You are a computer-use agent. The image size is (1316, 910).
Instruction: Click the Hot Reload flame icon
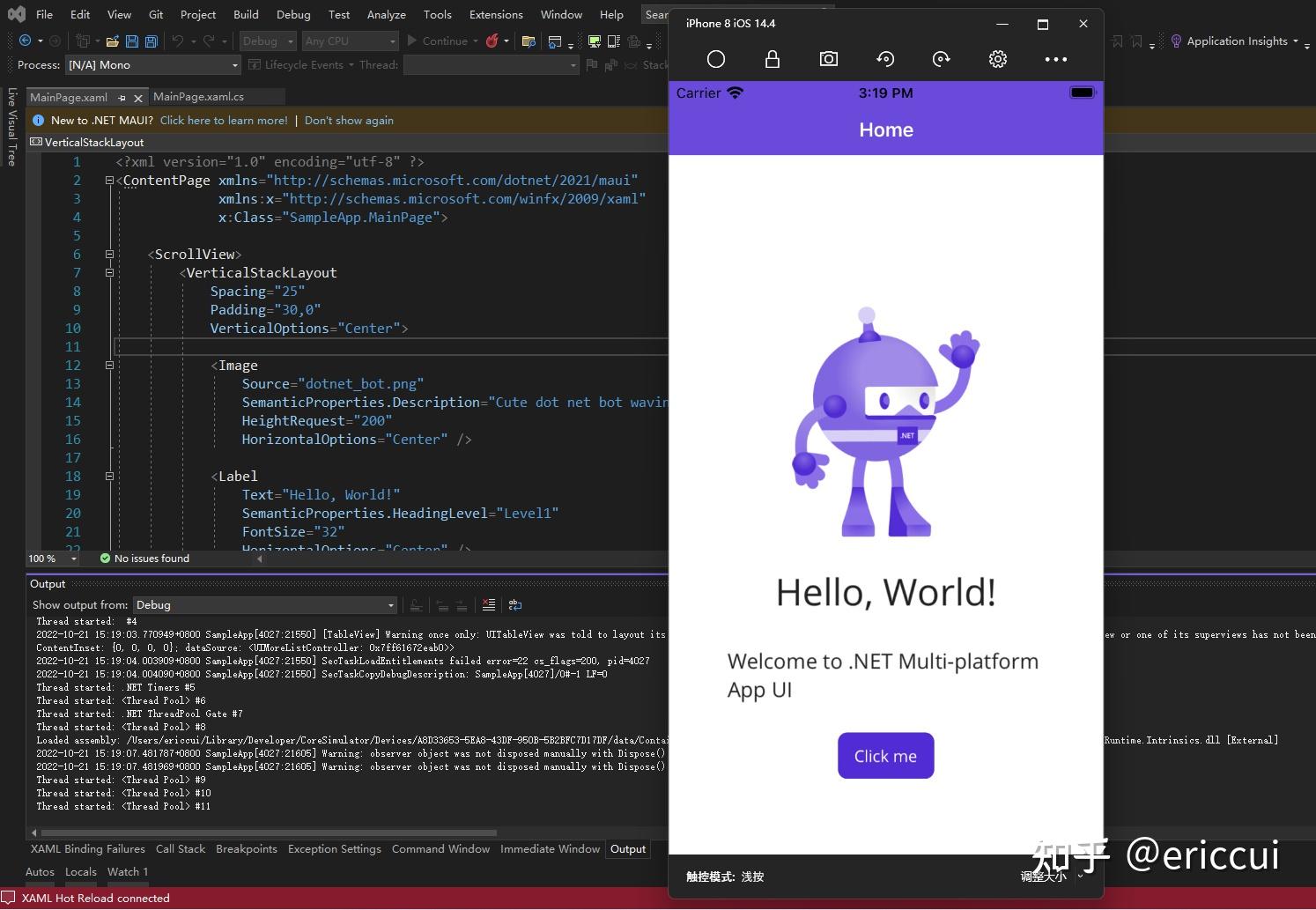492,41
